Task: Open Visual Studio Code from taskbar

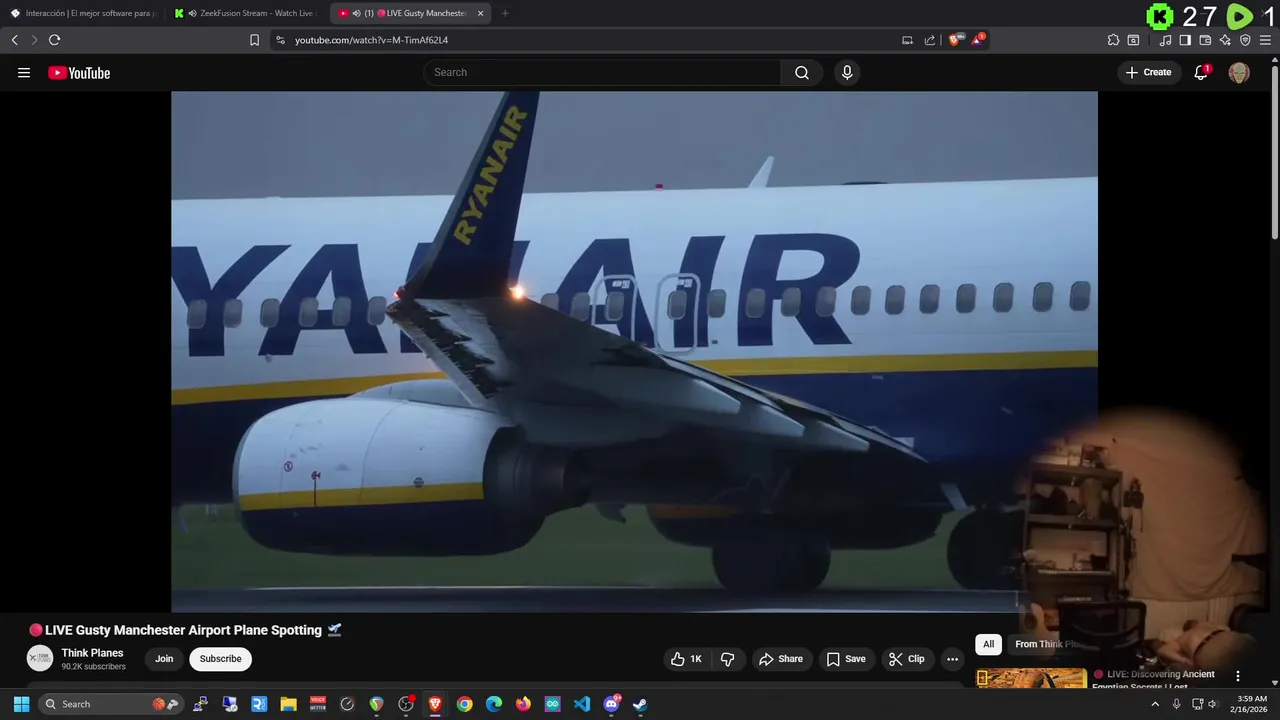Action: [582, 704]
